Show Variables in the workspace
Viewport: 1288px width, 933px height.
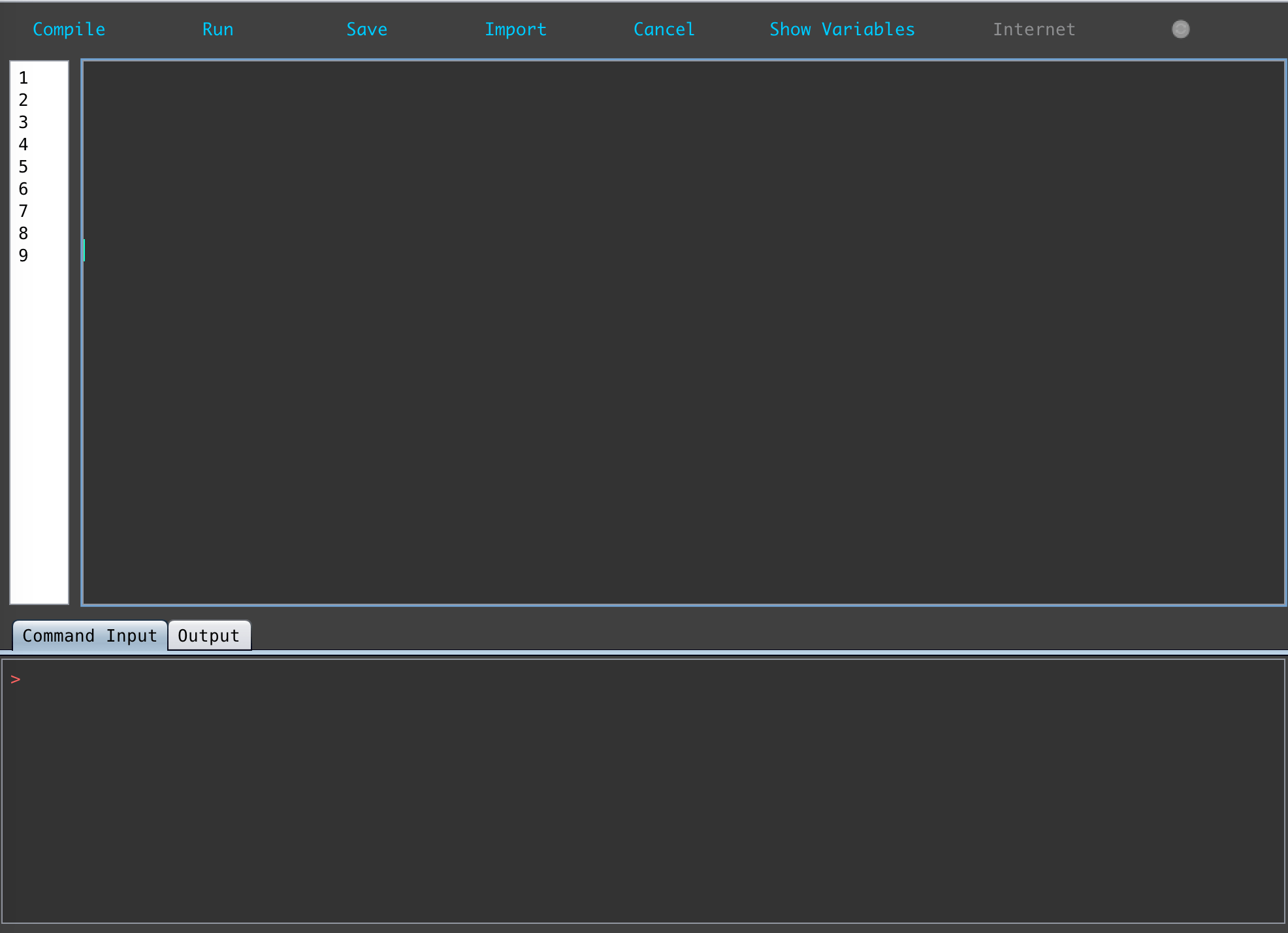click(842, 29)
